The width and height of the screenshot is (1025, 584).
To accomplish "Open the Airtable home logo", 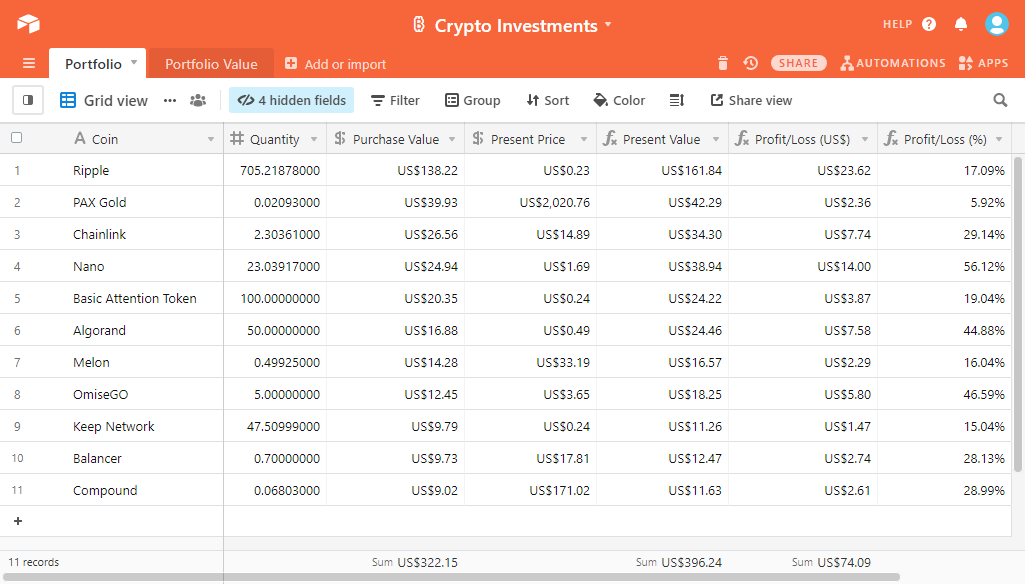I will click(28, 24).
